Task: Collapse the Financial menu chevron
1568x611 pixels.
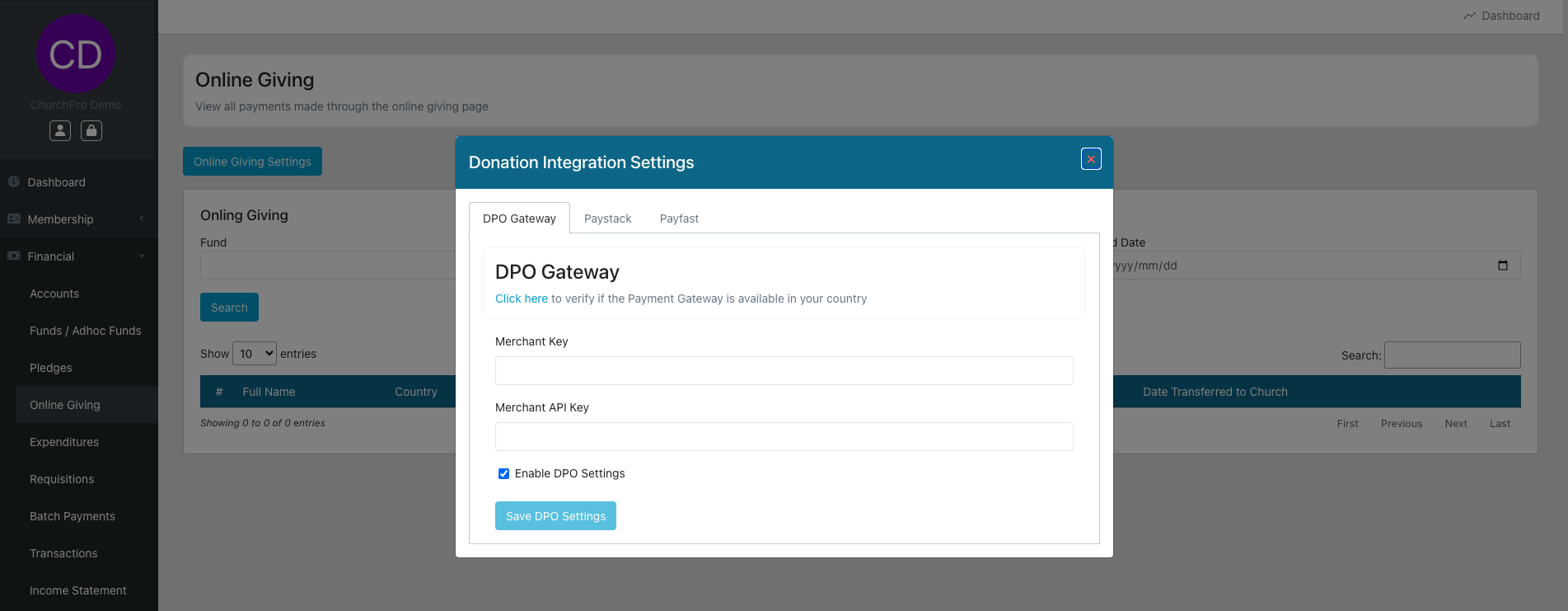Action: (x=142, y=256)
